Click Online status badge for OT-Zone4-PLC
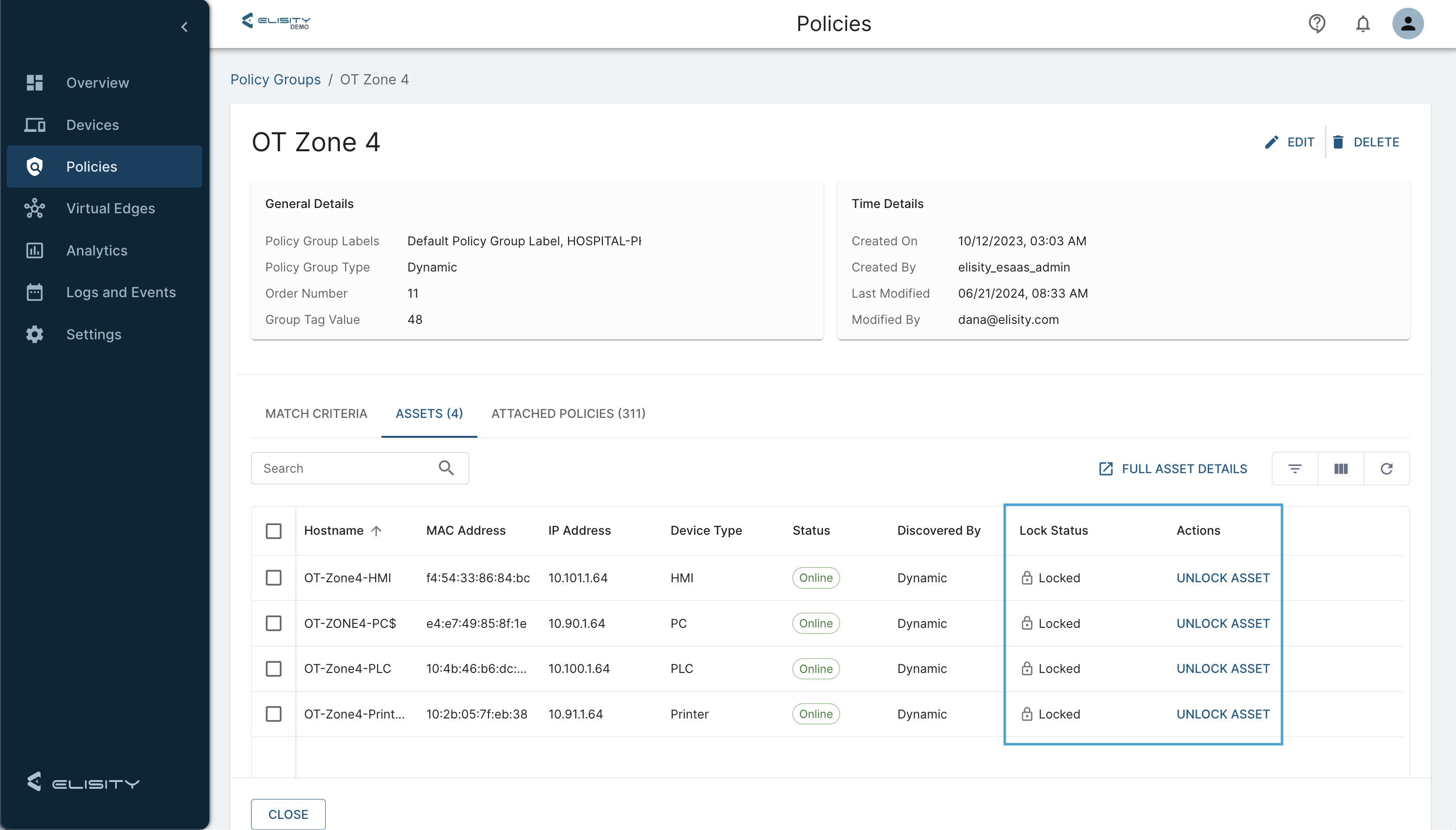 (815, 668)
